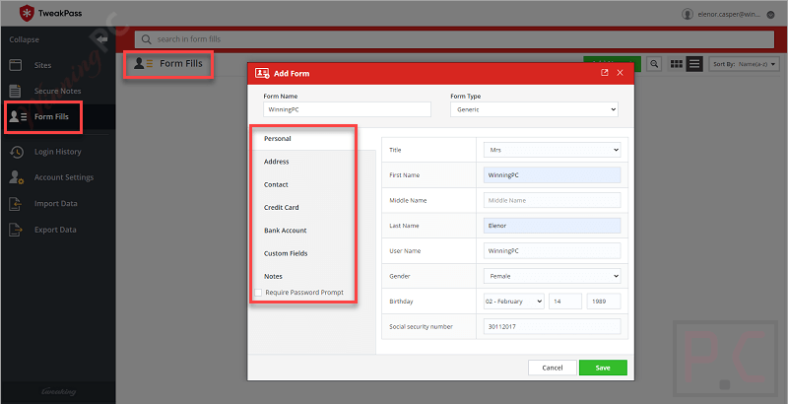Click the Social security number field
The height and width of the screenshot is (404, 788).
coord(552,326)
